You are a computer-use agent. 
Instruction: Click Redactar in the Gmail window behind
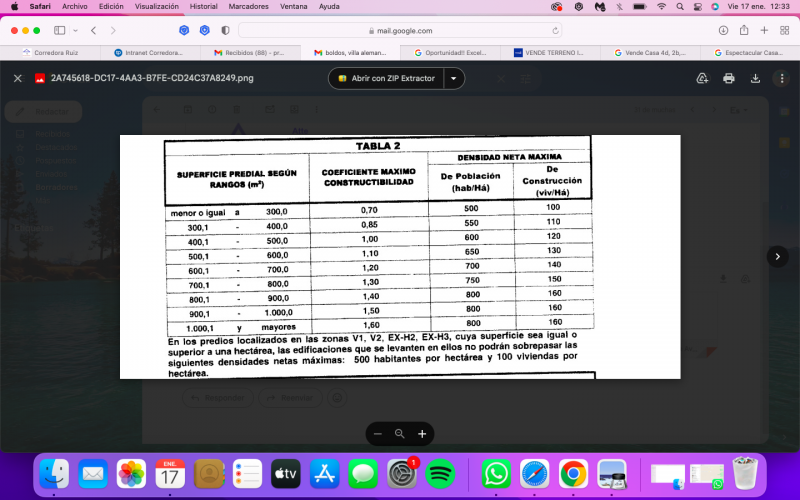pyautogui.click(x=43, y=112)
